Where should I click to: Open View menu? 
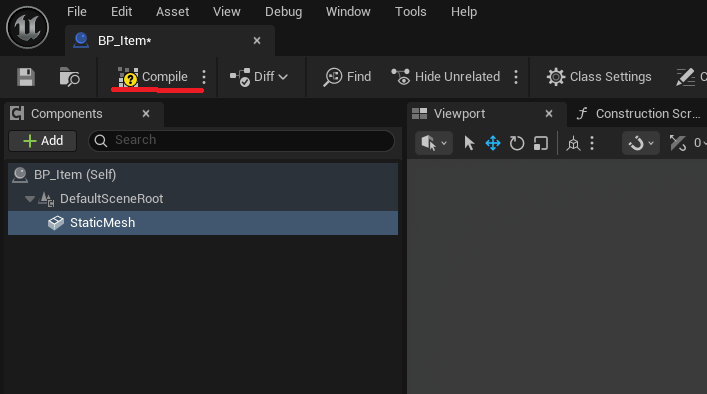point(226,12)
